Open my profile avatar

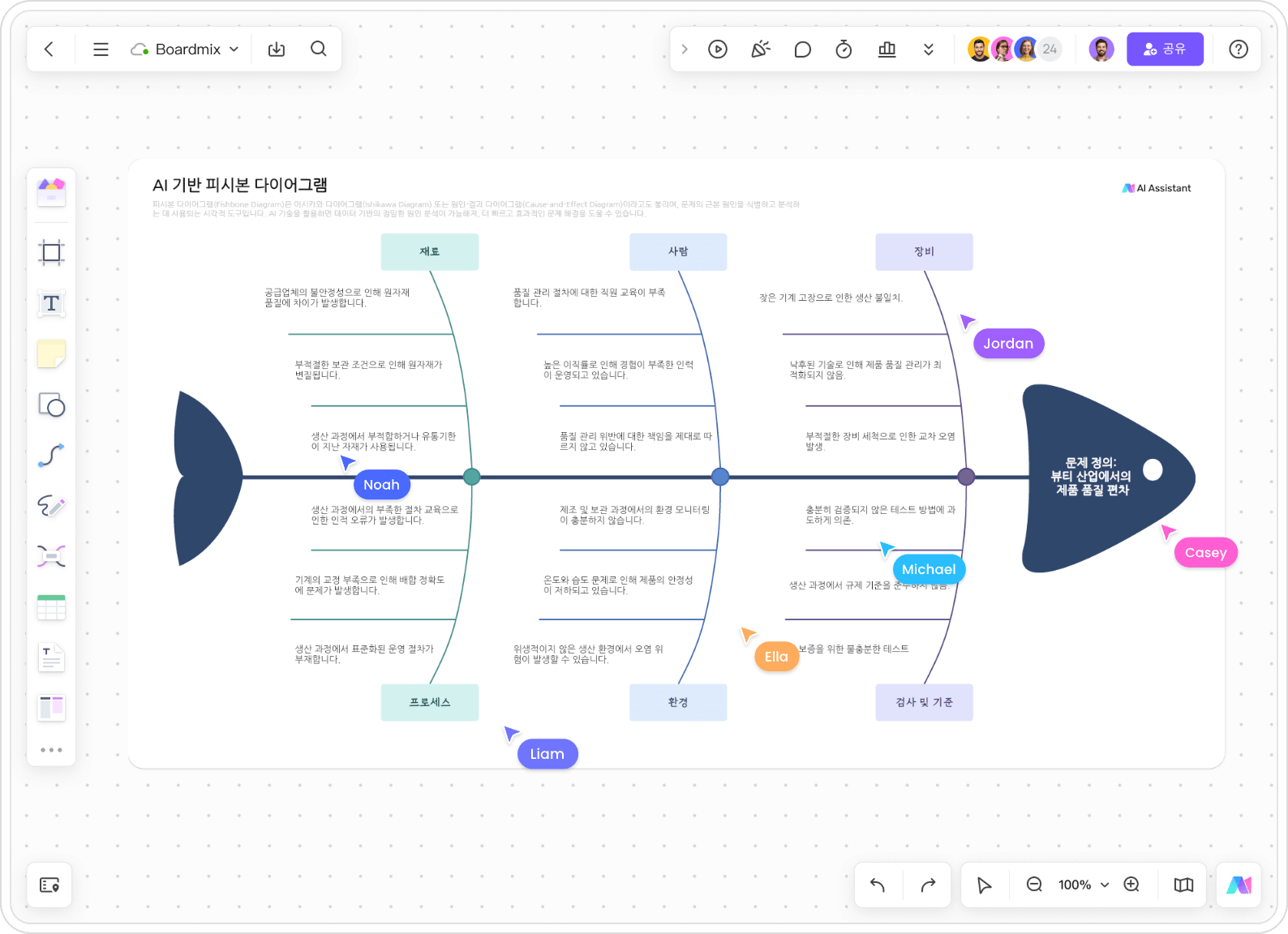[x=1101, y=49]
